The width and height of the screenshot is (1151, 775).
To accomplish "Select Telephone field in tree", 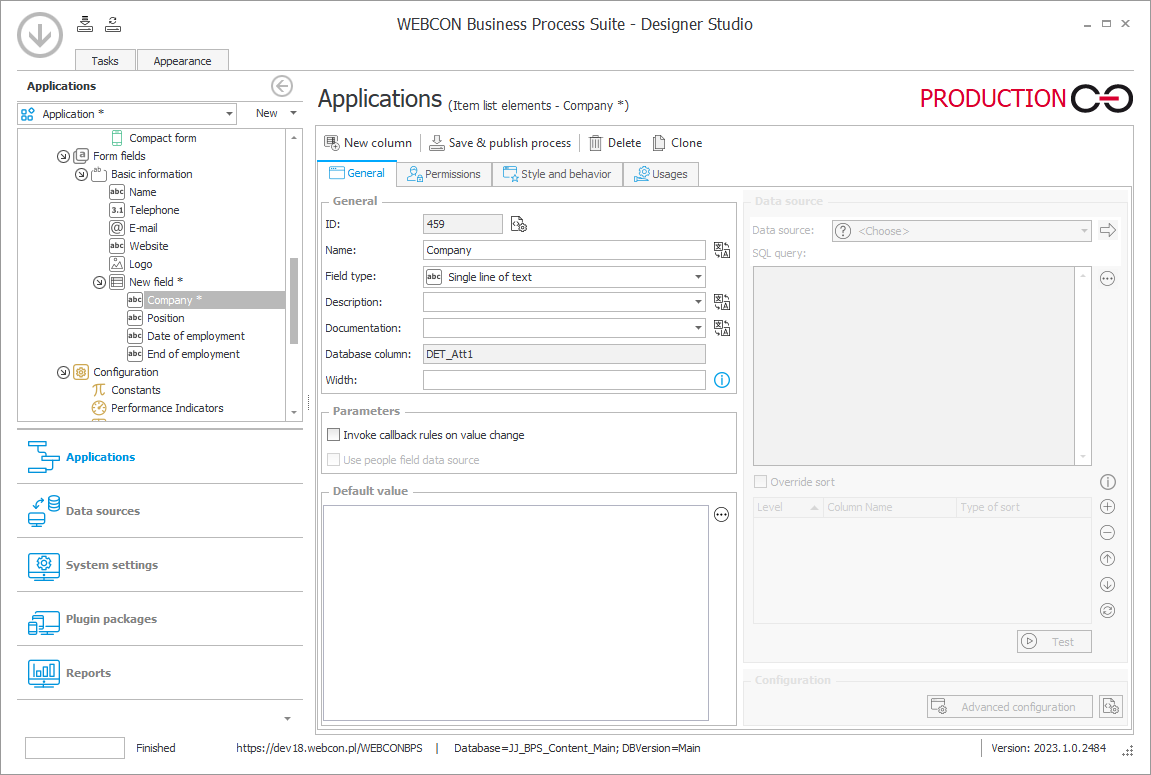I will pyautogui.click(x=154, y=210).
